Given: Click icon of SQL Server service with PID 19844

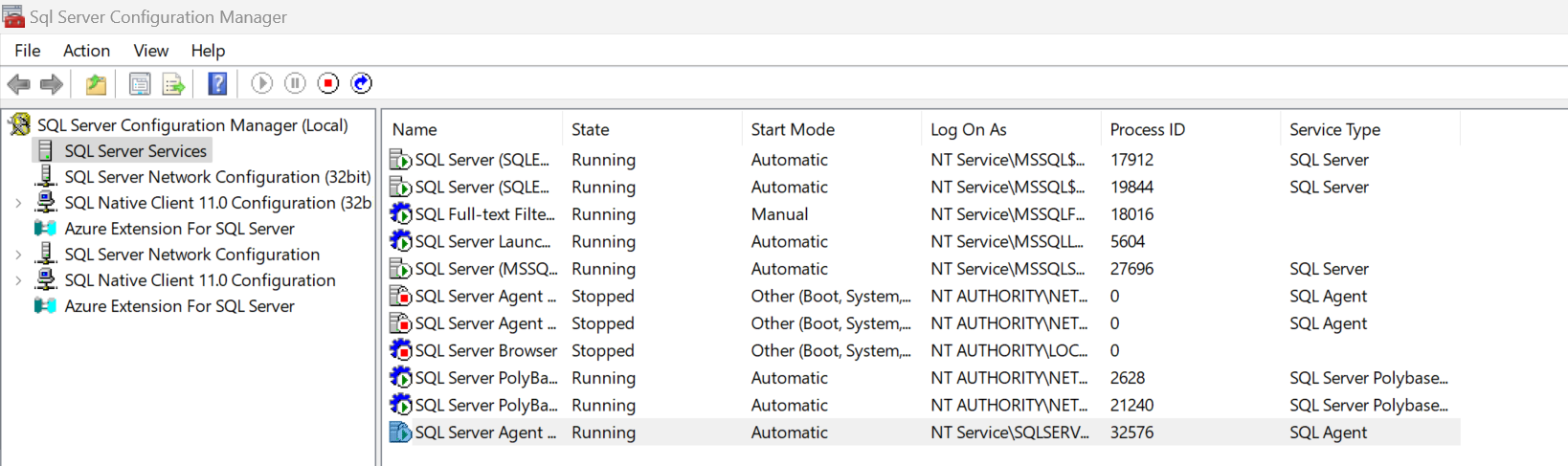Looking at the screenshot, I should click(x=400, y=188).
